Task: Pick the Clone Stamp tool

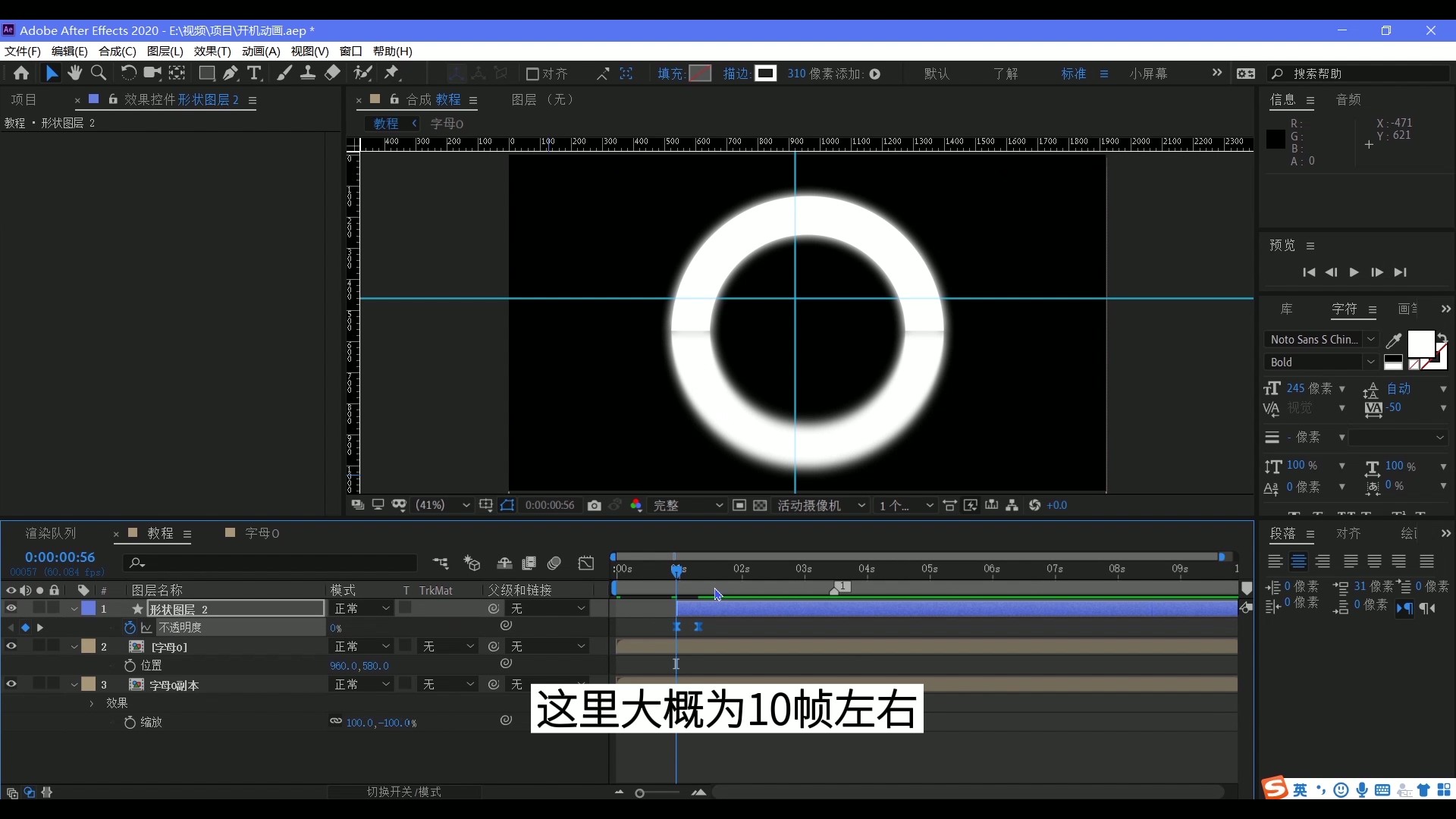Action: [308, 73]
